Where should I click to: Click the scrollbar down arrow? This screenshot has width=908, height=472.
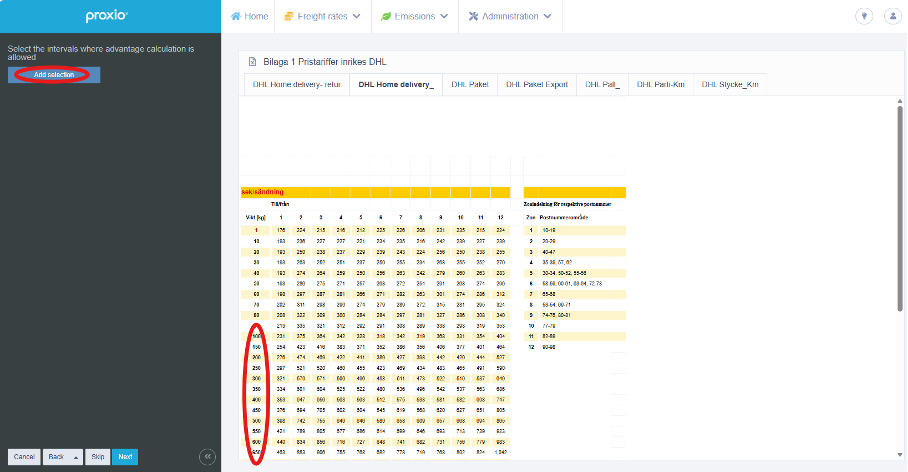point(900,455)
